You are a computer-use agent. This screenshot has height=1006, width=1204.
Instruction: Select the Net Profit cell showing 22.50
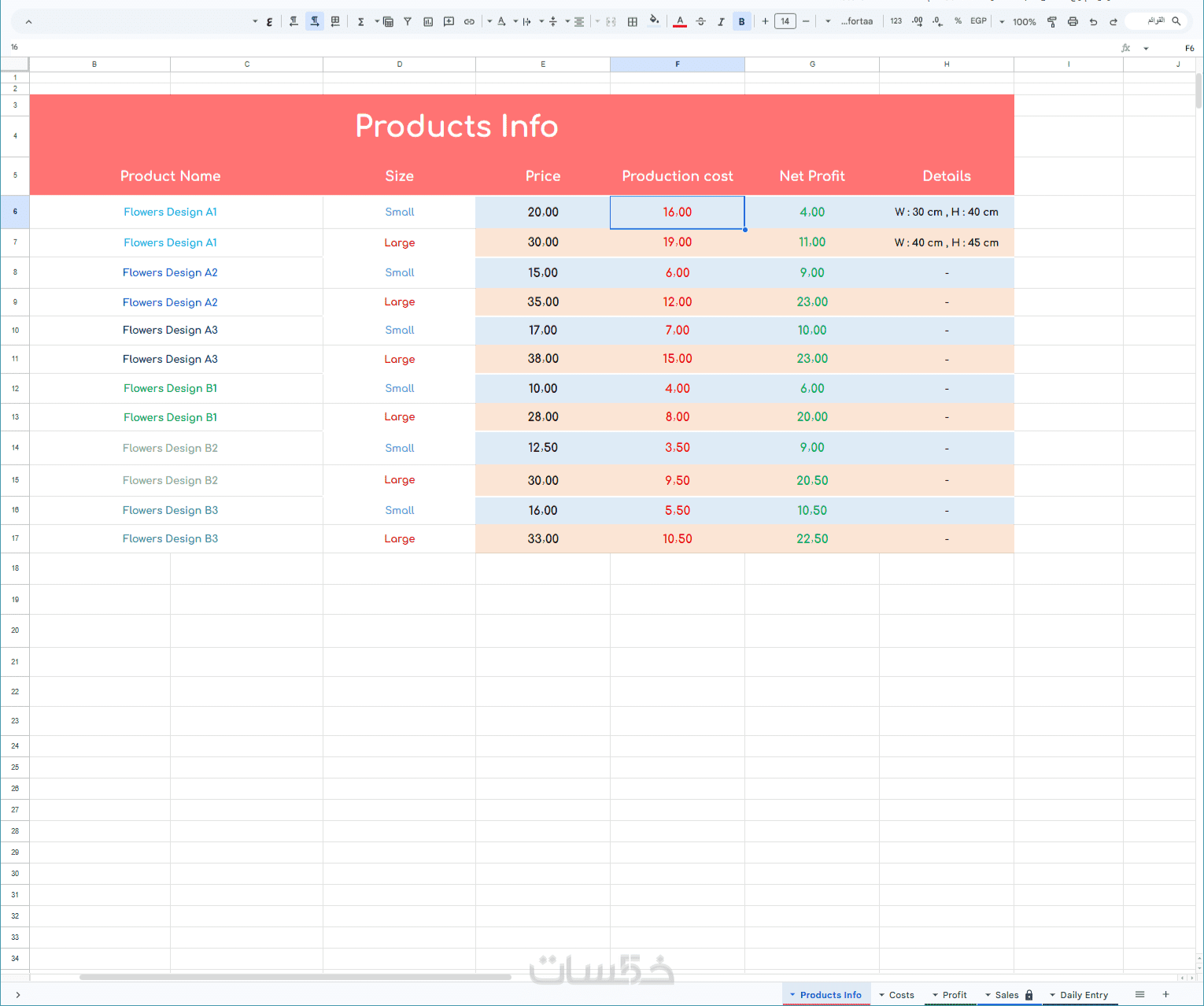pyautogui.click(x=812, y=539)
